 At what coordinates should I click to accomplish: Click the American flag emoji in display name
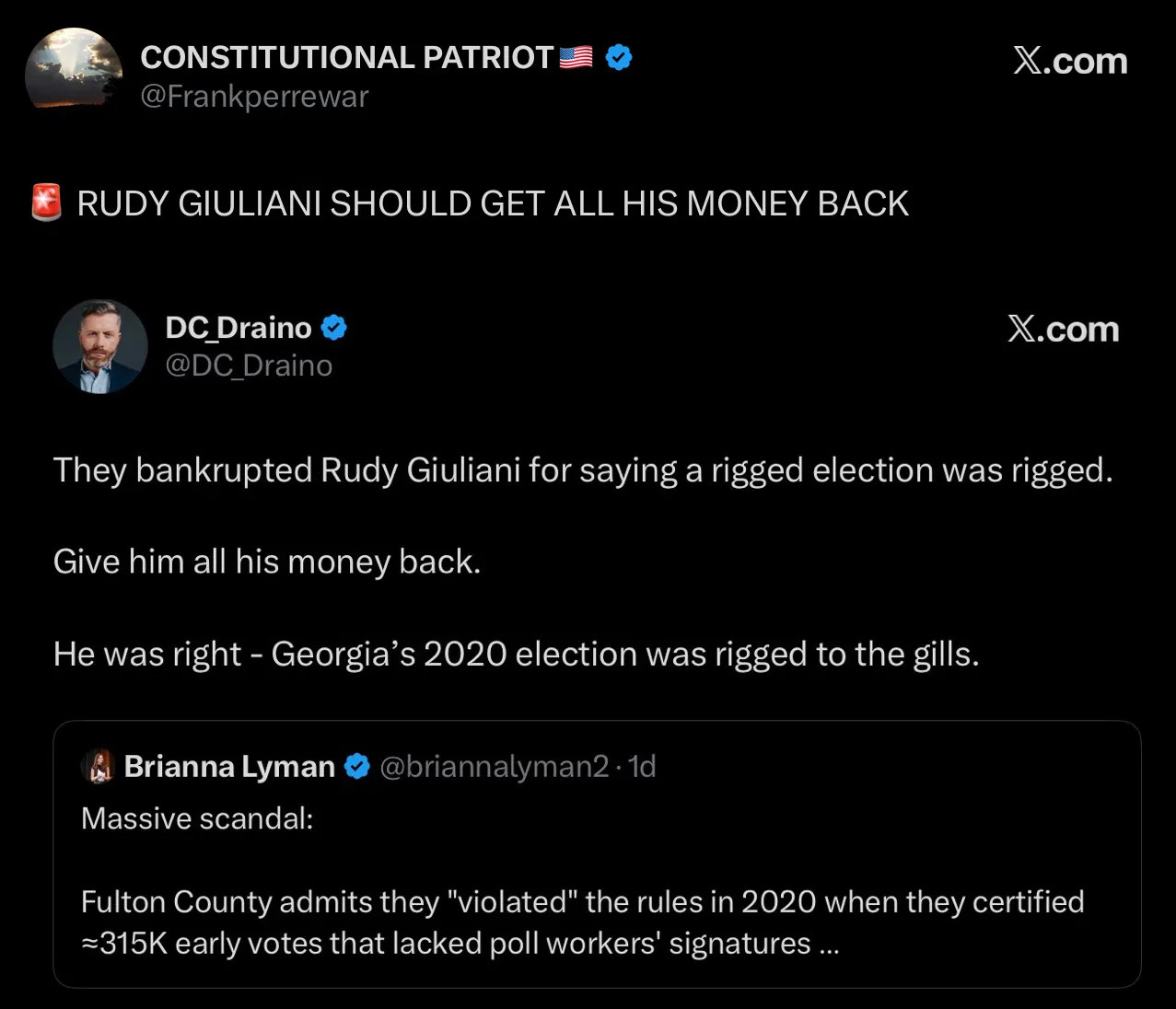coord(576,58)
